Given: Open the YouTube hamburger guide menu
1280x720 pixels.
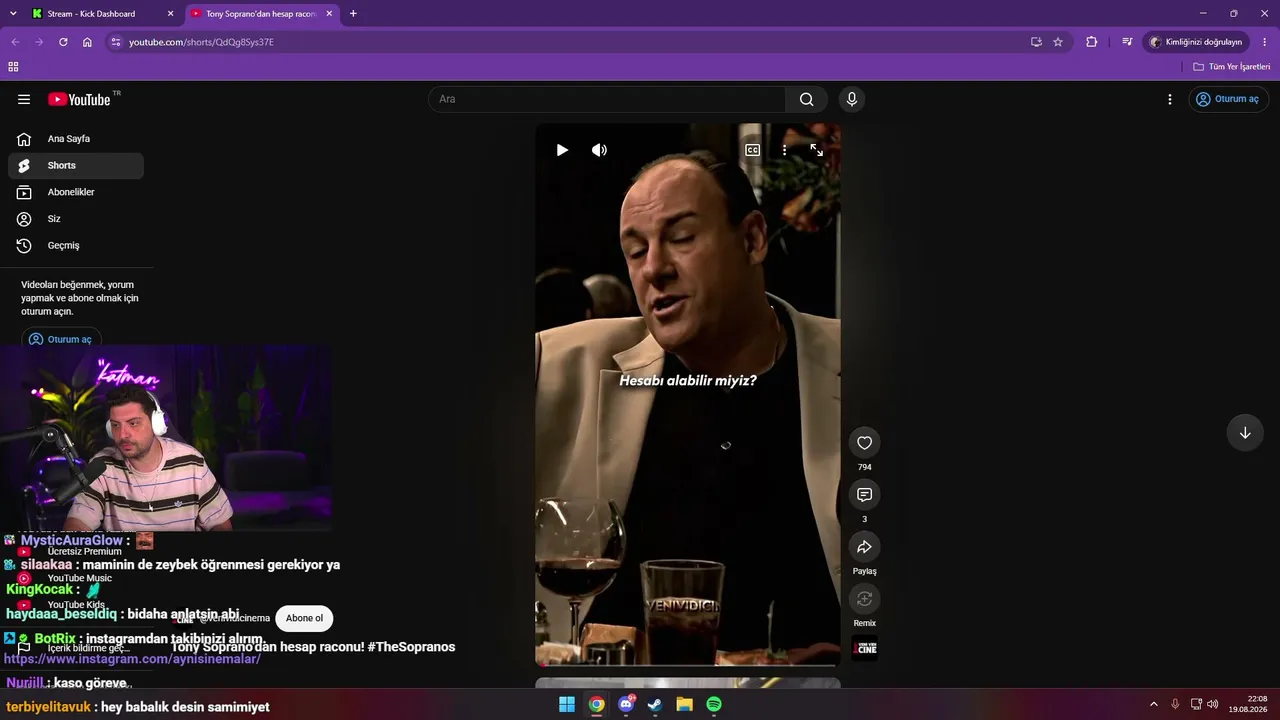Looking at the screenshot, I should tap(24, 99).
